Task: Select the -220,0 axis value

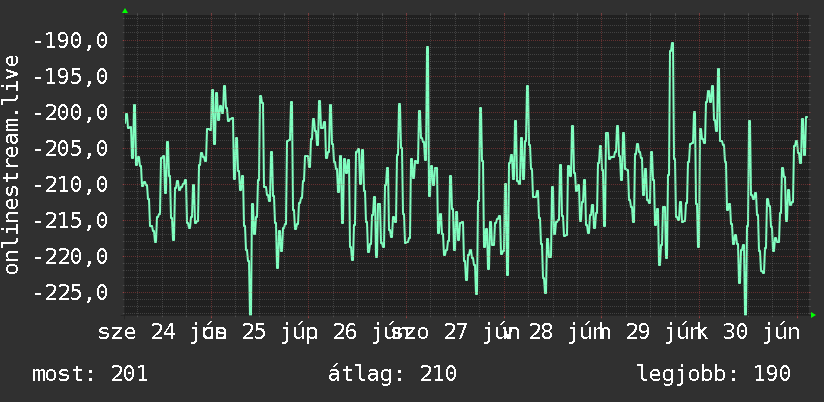Action: (x=70, y=256)
